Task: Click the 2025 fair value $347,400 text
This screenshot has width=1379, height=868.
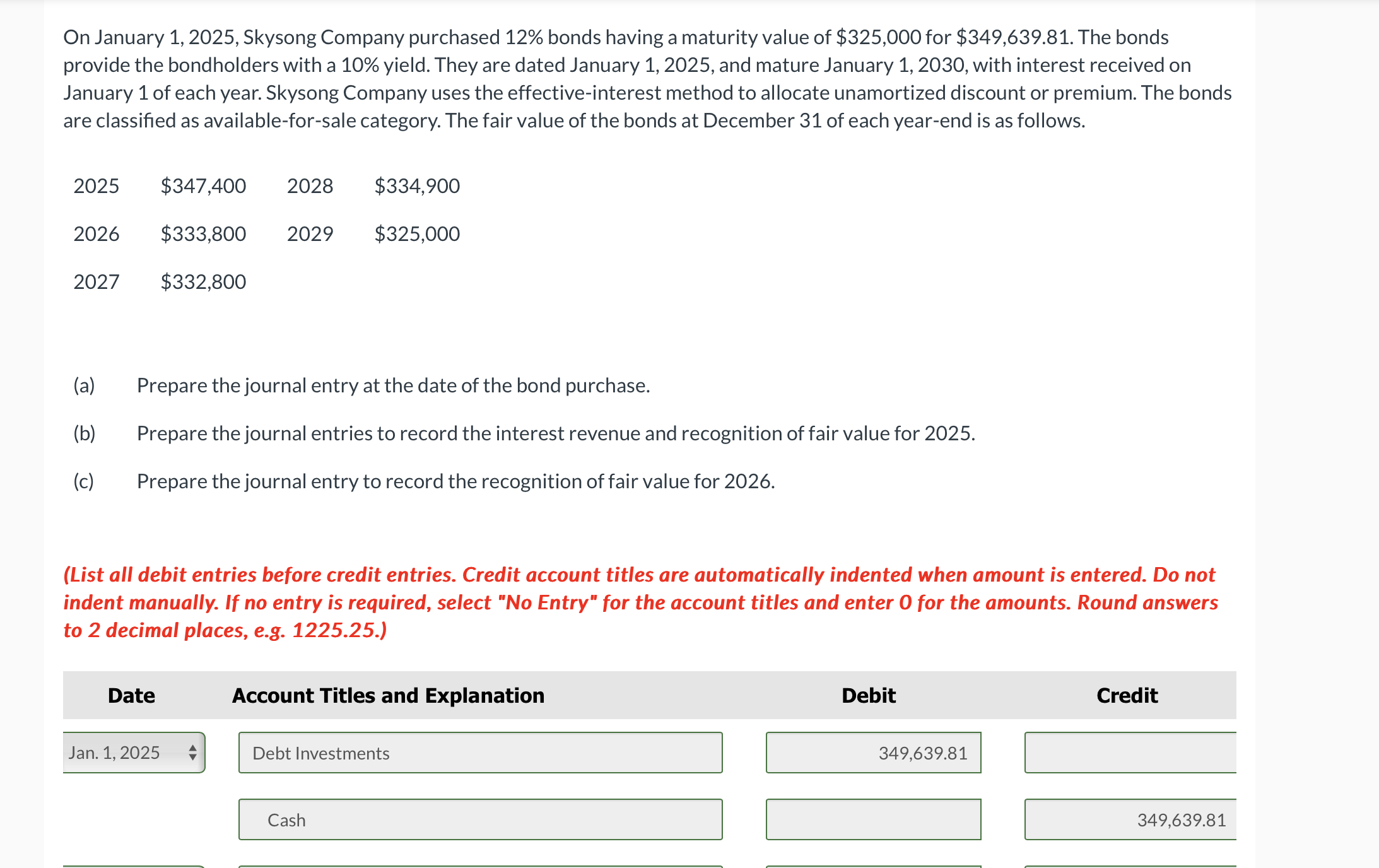Action: [202, 185]
